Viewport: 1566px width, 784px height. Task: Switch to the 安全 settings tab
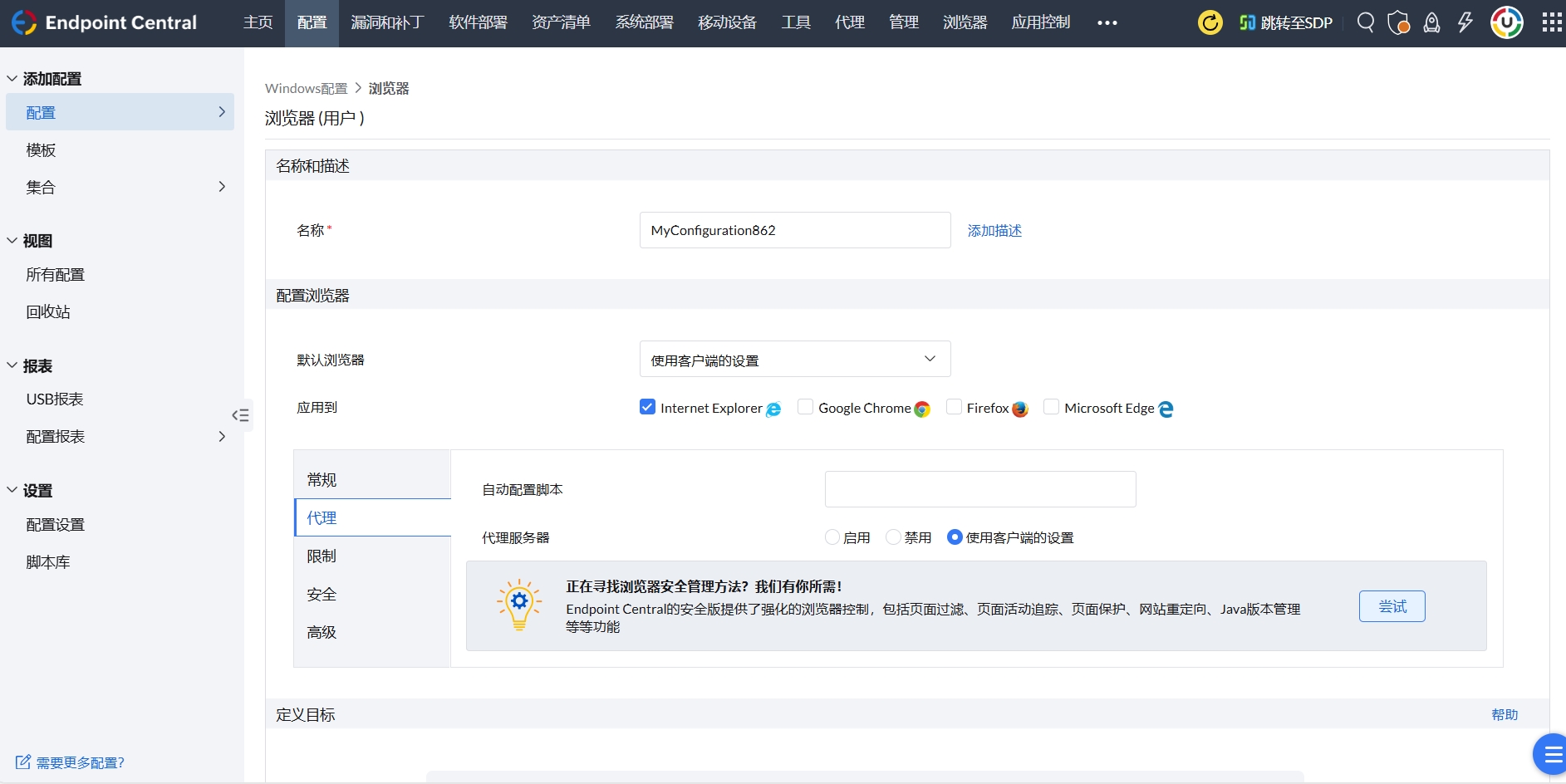point(322,595)
